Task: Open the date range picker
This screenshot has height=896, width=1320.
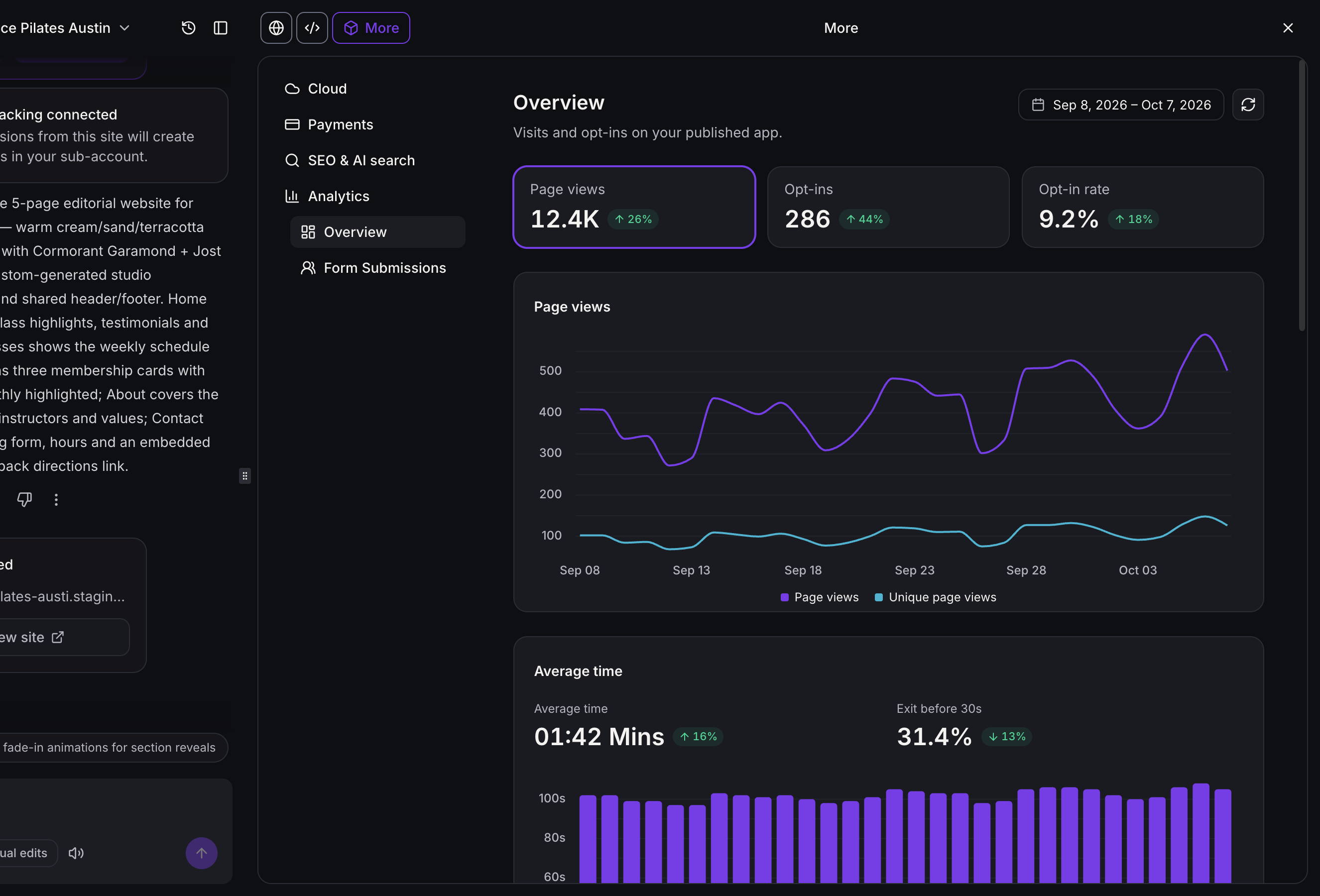Action: pyautogui.click(x=1121, y=105)
